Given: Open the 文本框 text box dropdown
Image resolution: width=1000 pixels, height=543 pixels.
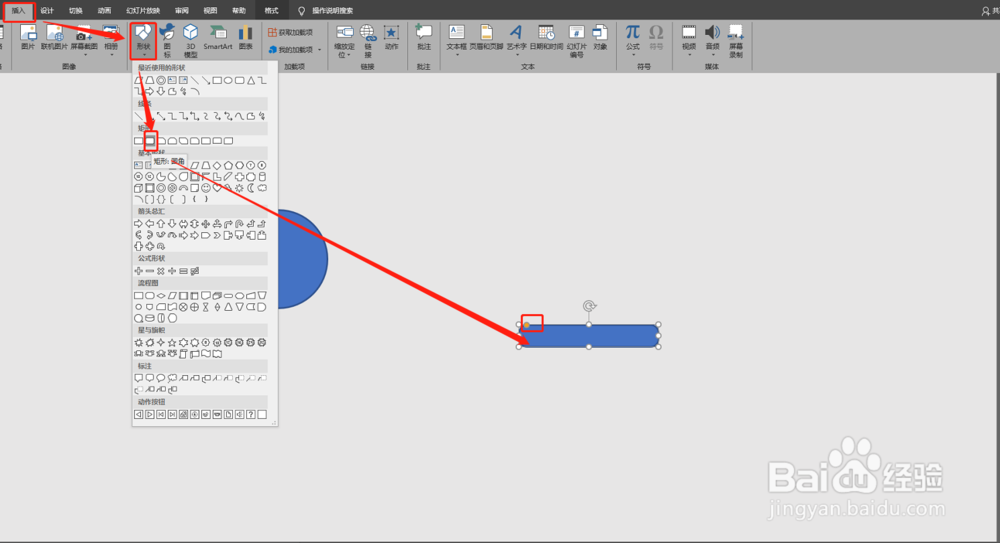Looking at the screenshot, I should click(457, 40).
